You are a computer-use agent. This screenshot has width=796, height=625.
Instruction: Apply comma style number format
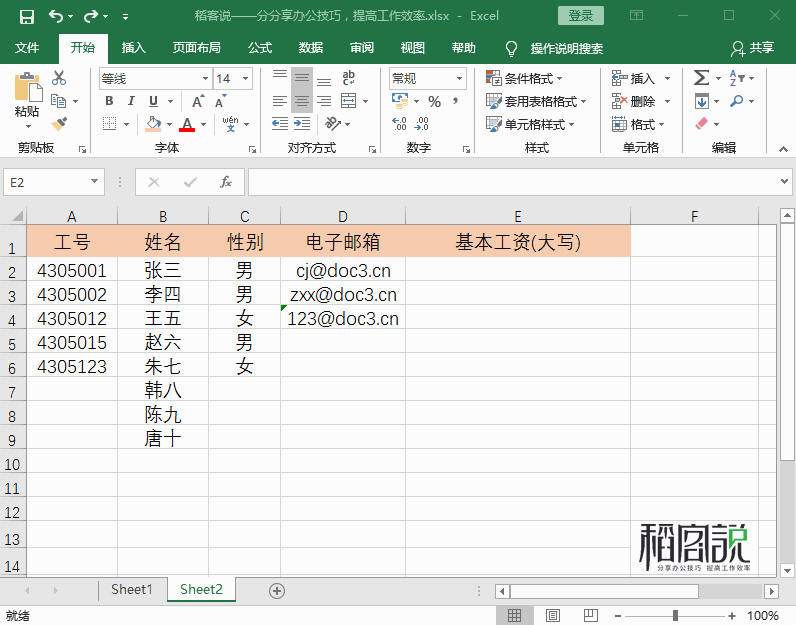[455, 102]
